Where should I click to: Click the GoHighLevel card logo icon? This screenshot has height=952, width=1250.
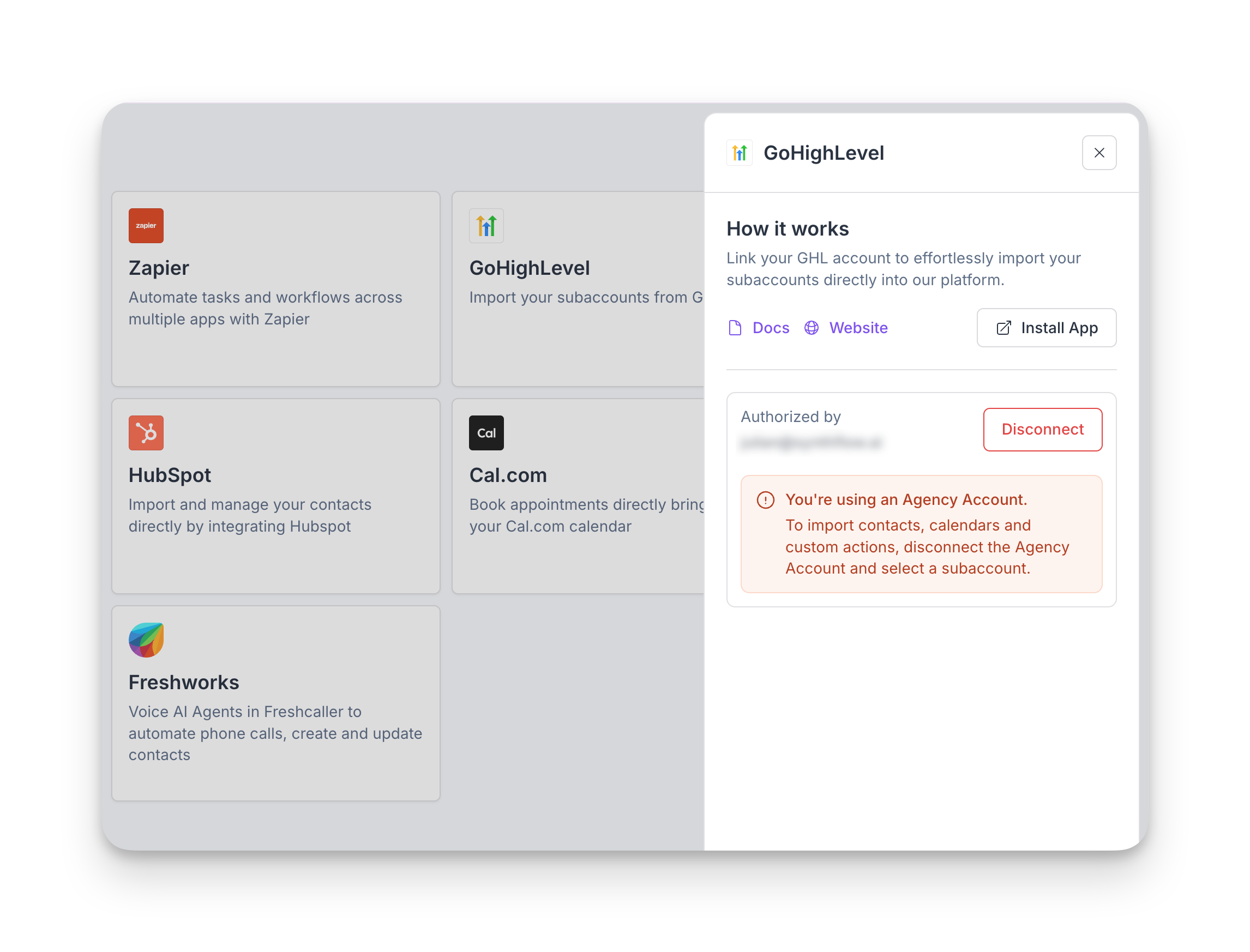point(485,226)
